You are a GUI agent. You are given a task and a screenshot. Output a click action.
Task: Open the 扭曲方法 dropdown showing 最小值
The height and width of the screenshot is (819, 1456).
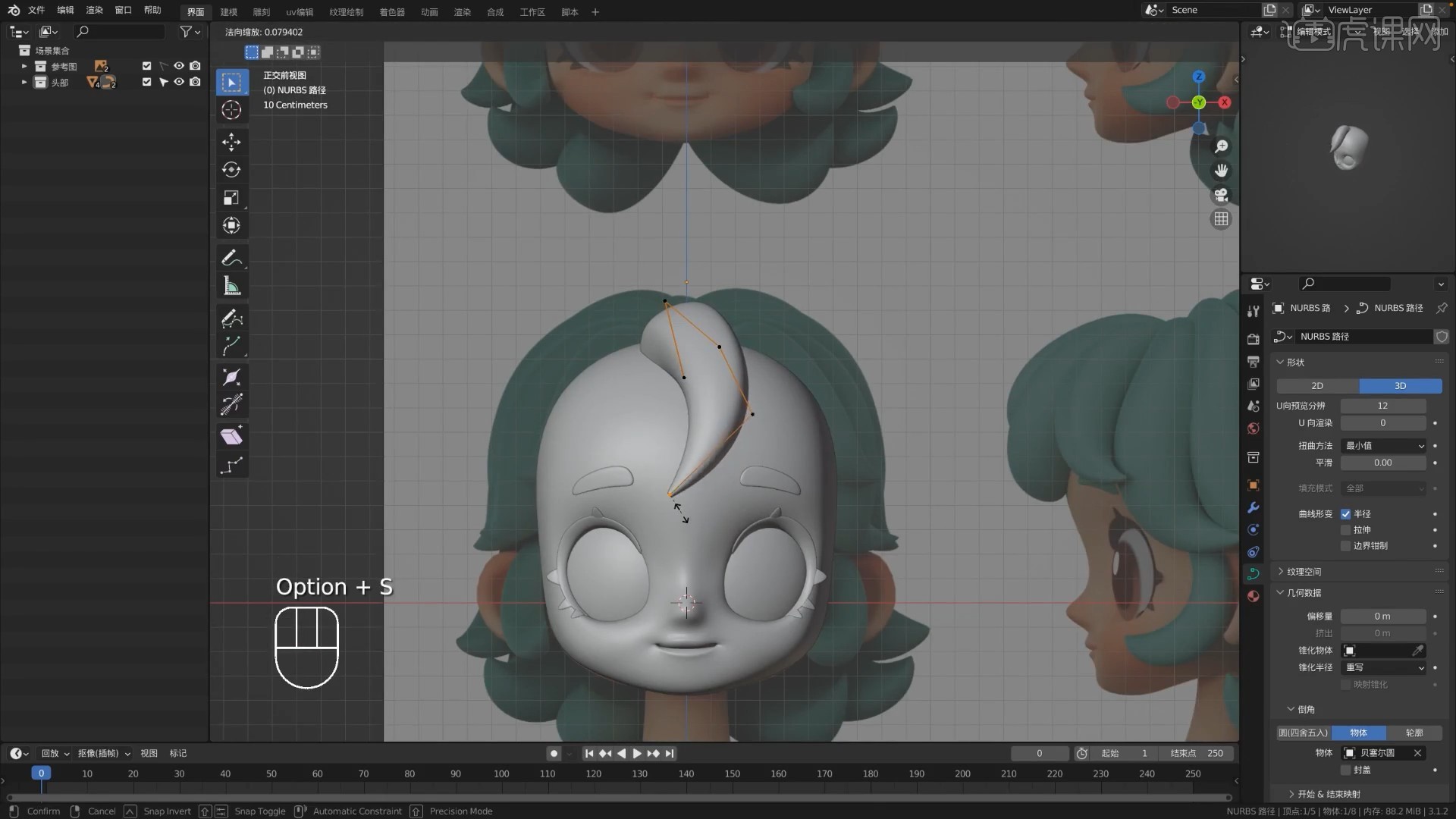coord(1384,446)
